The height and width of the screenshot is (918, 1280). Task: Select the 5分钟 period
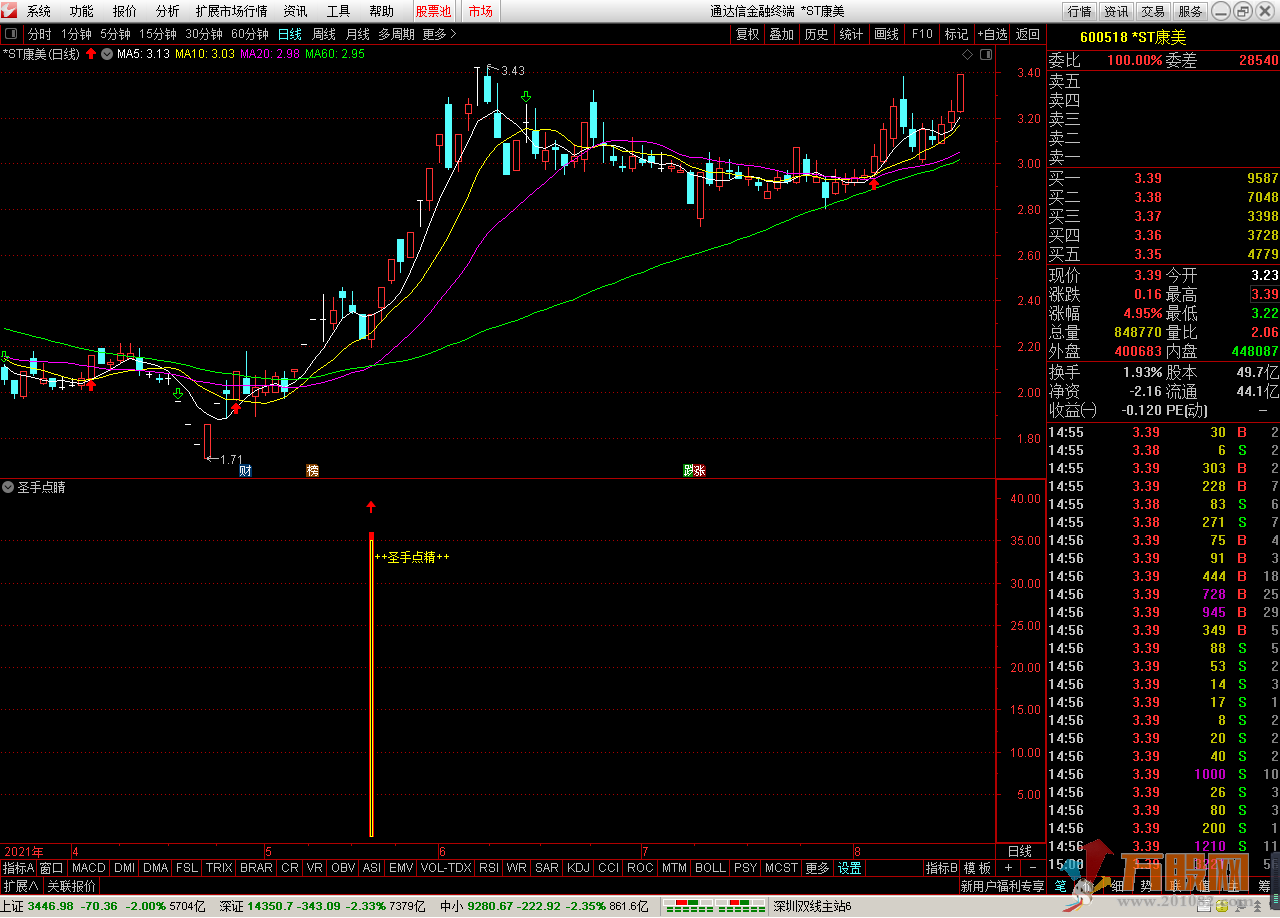[x=115, y=34]
